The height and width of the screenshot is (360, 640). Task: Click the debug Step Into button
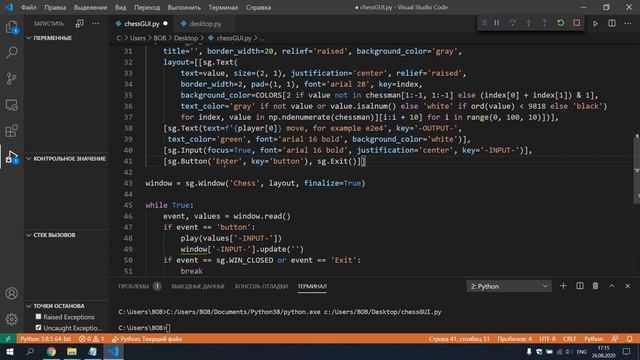pyautogui.click(x=528, y=23)
